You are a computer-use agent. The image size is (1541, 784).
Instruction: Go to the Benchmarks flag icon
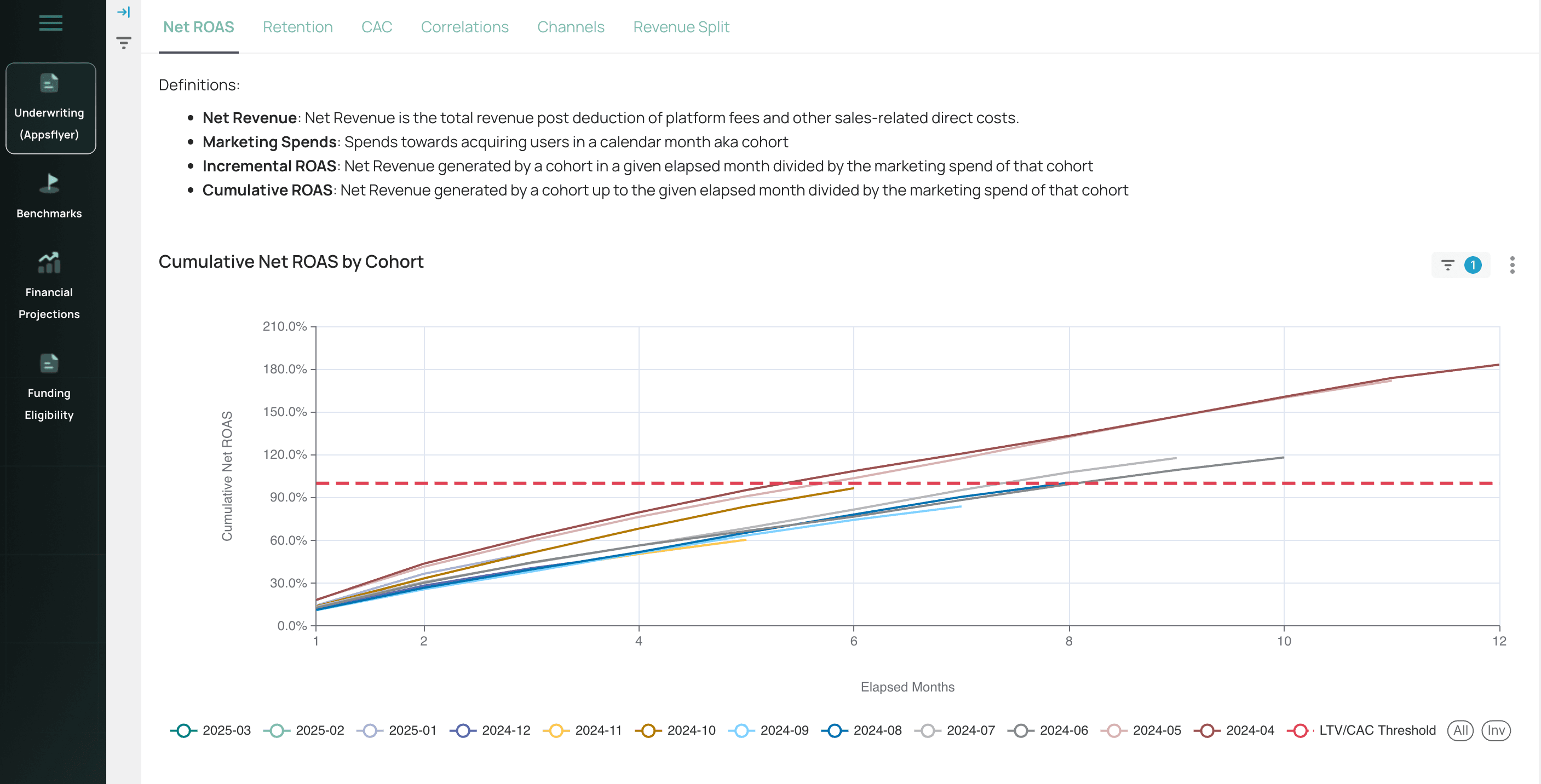[49, 183]
